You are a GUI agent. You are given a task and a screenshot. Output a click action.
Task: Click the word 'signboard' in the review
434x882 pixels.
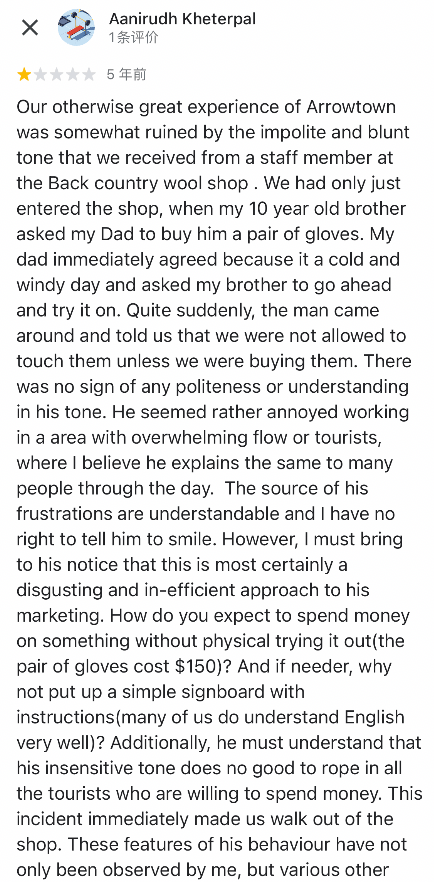click(264, 692)
